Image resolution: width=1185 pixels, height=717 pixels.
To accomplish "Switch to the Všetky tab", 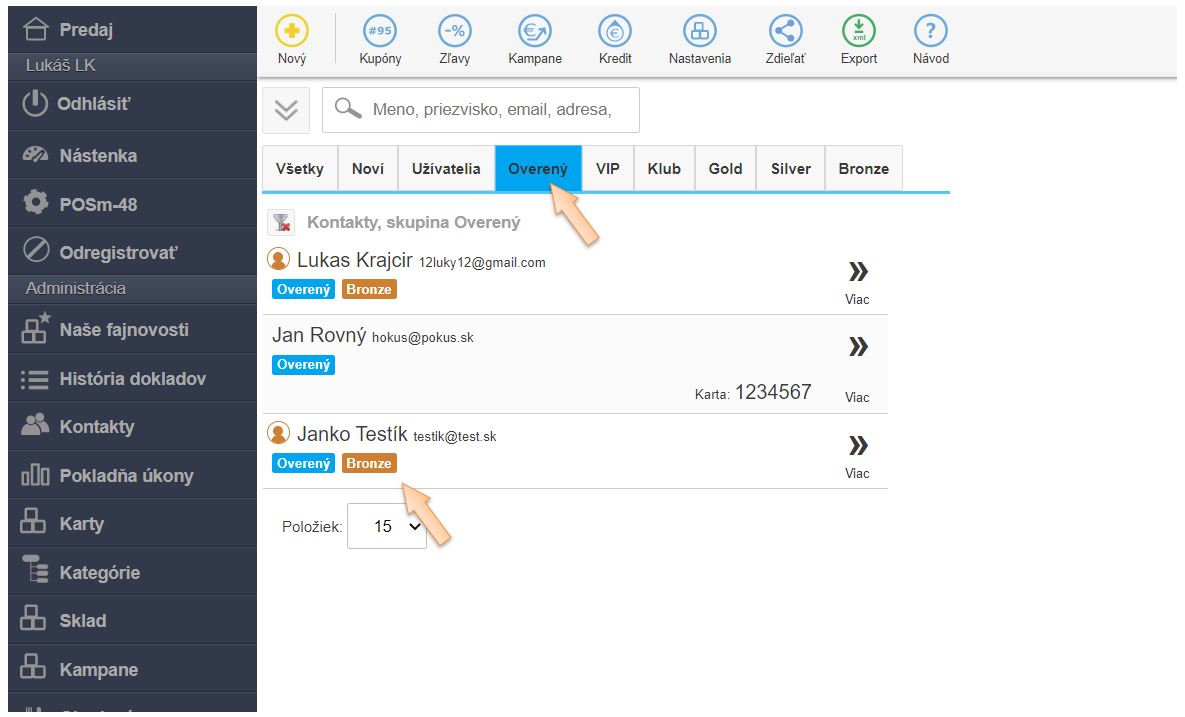I will (300, 169).
